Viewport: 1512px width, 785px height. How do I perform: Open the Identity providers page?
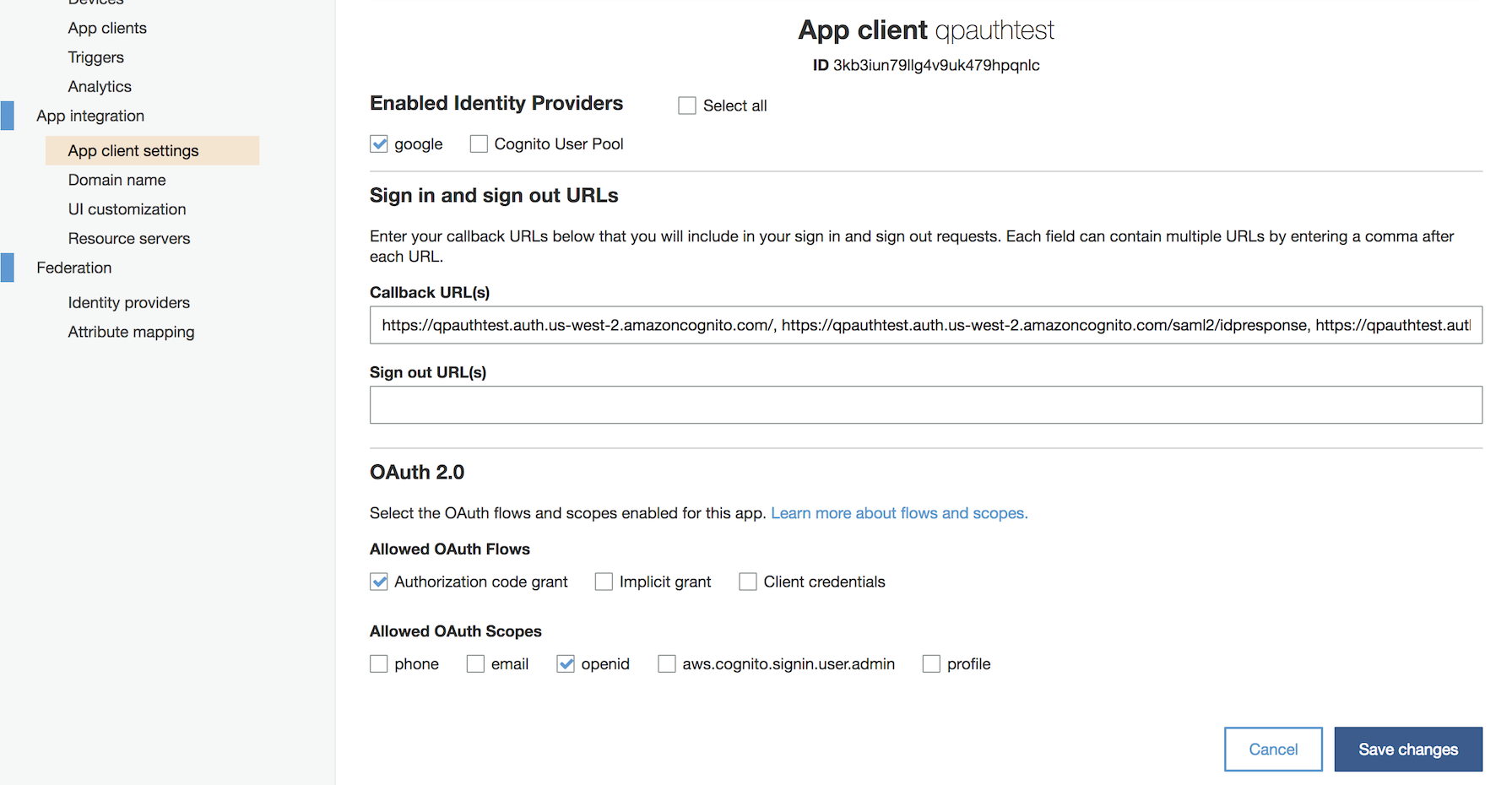[x=128, y=301]
